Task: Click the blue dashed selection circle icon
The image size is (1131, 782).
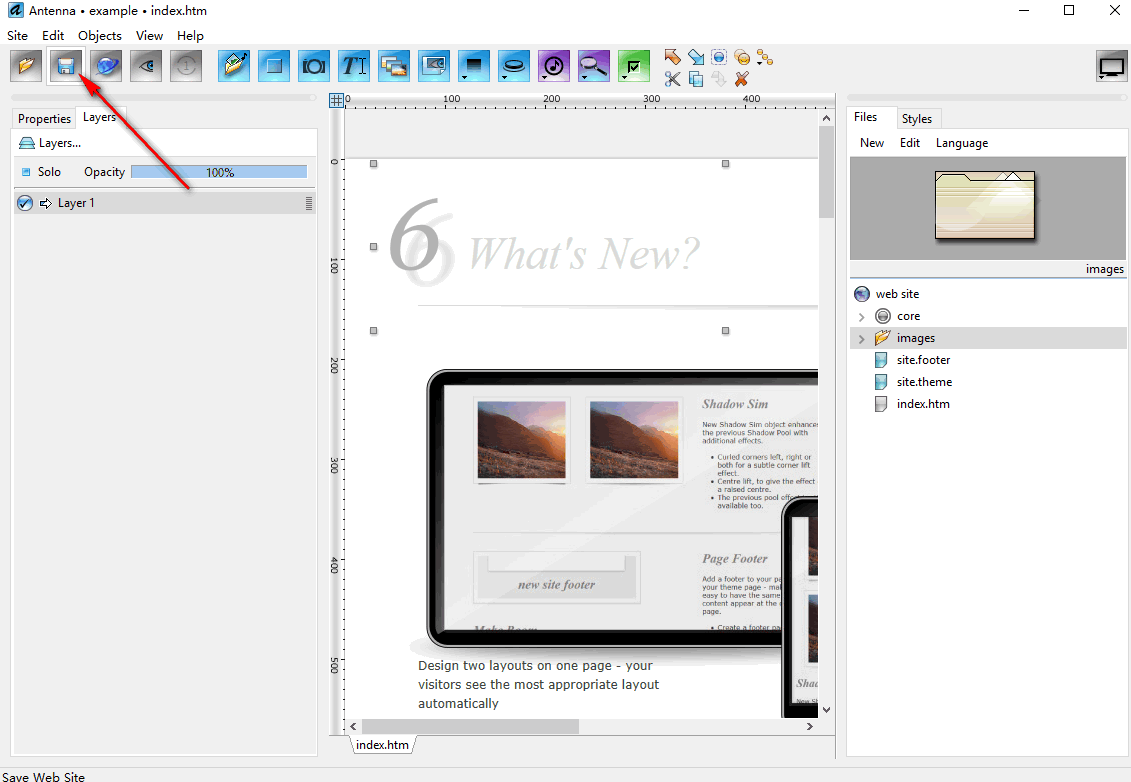Action: tap(719, 57)
